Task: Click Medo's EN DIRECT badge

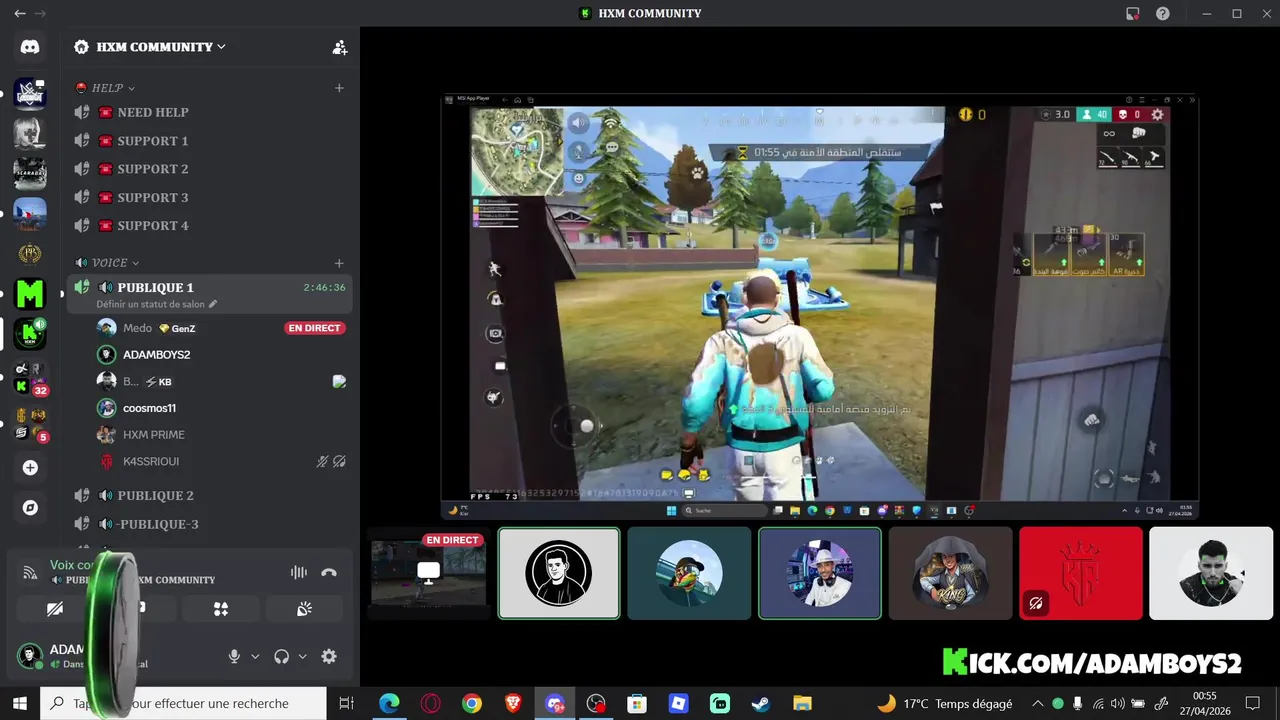Action: (x=315, y=328)
